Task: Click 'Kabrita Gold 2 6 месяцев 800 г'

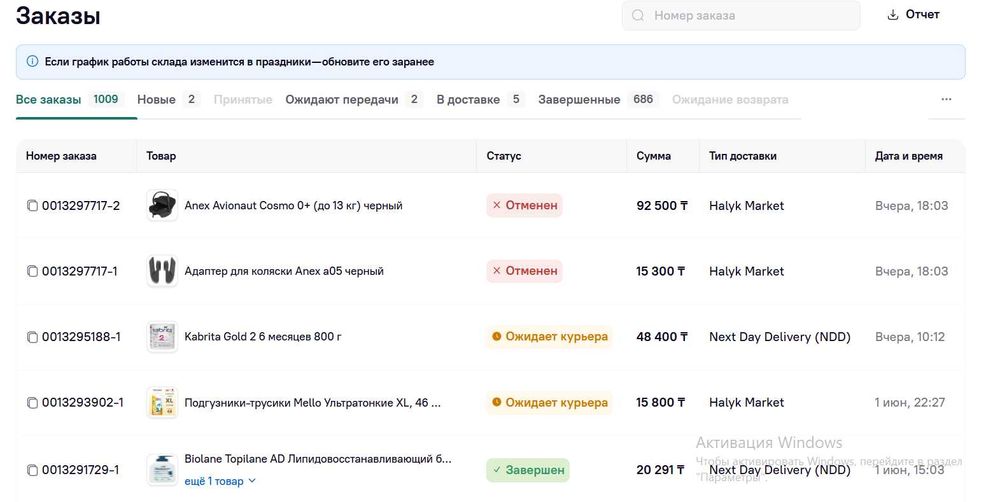Action: coord(263,337)
